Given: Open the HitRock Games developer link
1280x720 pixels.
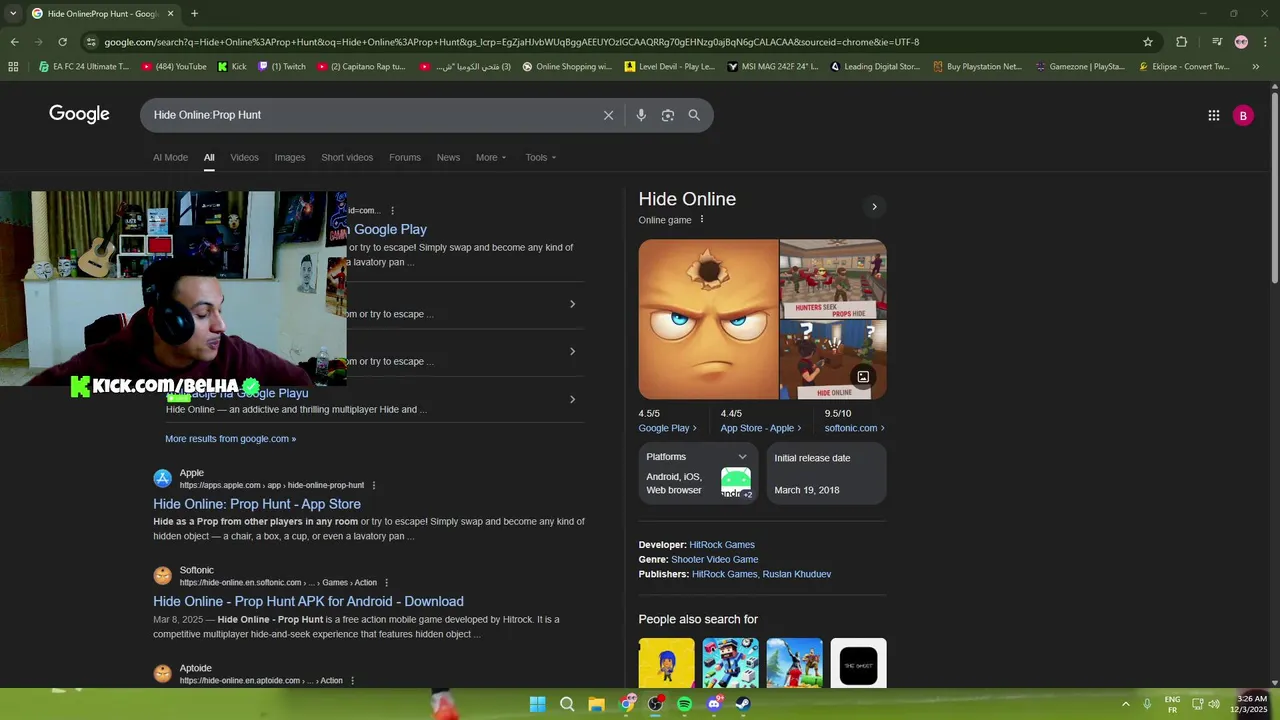Looking at the screenshot, I should (722, 545).
